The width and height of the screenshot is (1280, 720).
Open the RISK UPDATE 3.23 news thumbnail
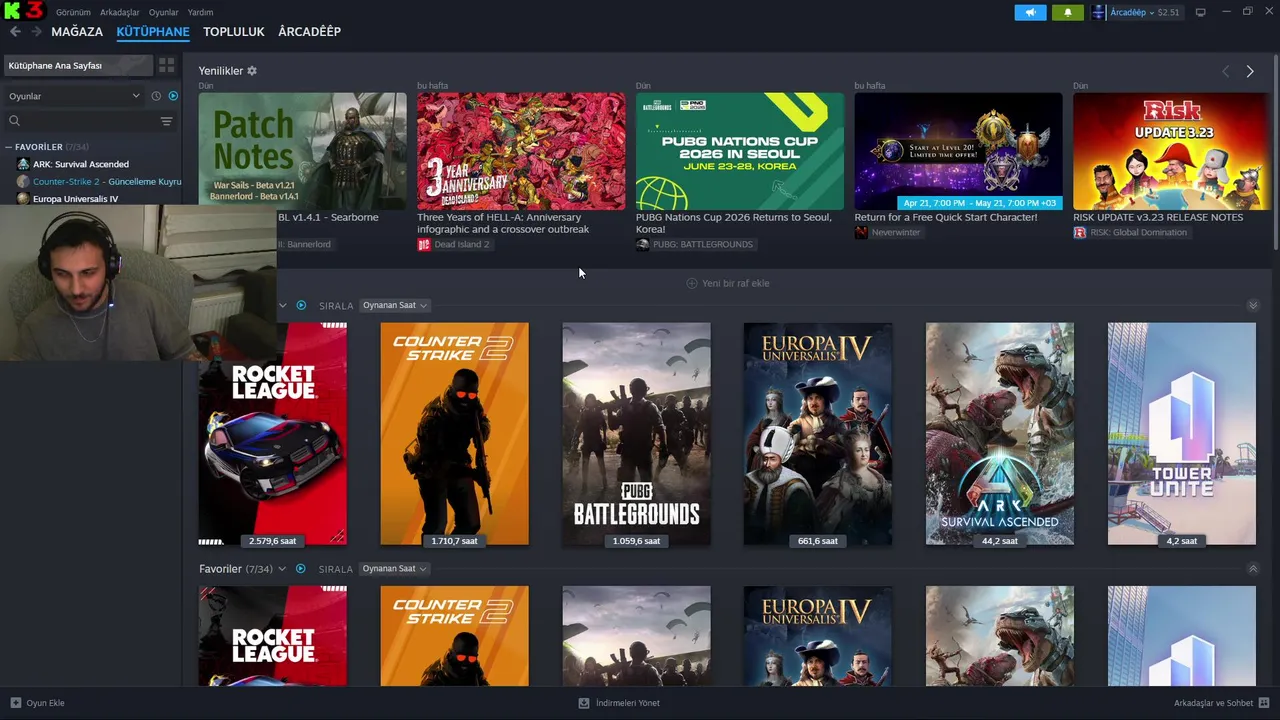(x=1171, y=151)
